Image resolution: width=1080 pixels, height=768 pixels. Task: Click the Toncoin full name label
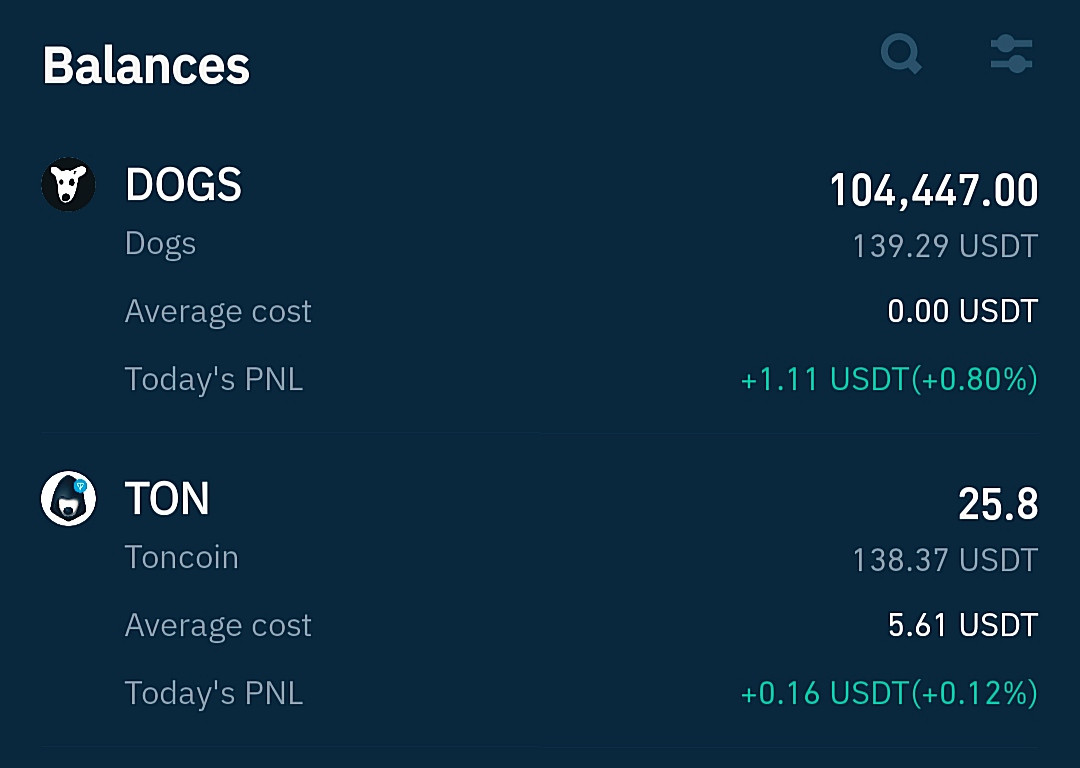click(182, 557)
